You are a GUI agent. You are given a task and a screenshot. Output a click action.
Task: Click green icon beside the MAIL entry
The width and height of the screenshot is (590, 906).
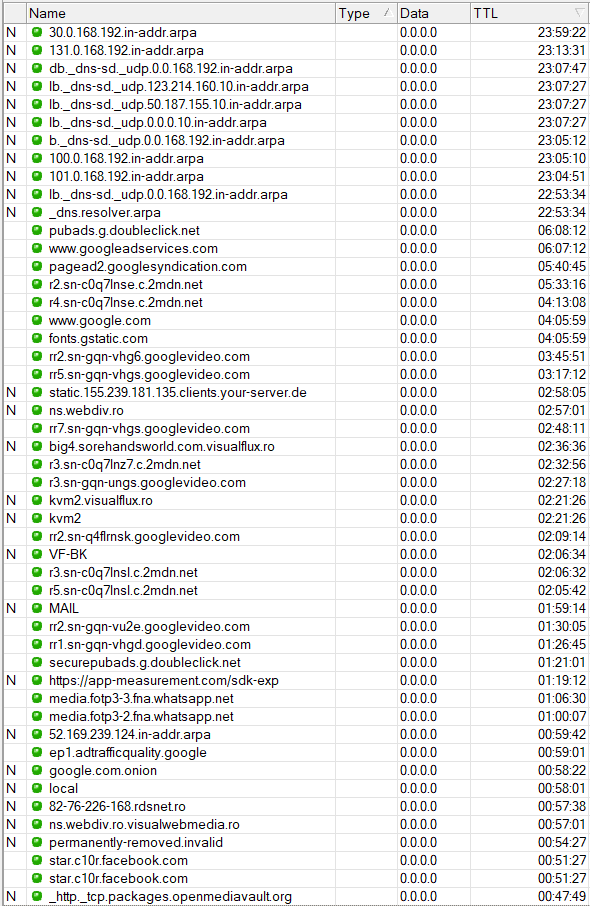click(37, 608)
